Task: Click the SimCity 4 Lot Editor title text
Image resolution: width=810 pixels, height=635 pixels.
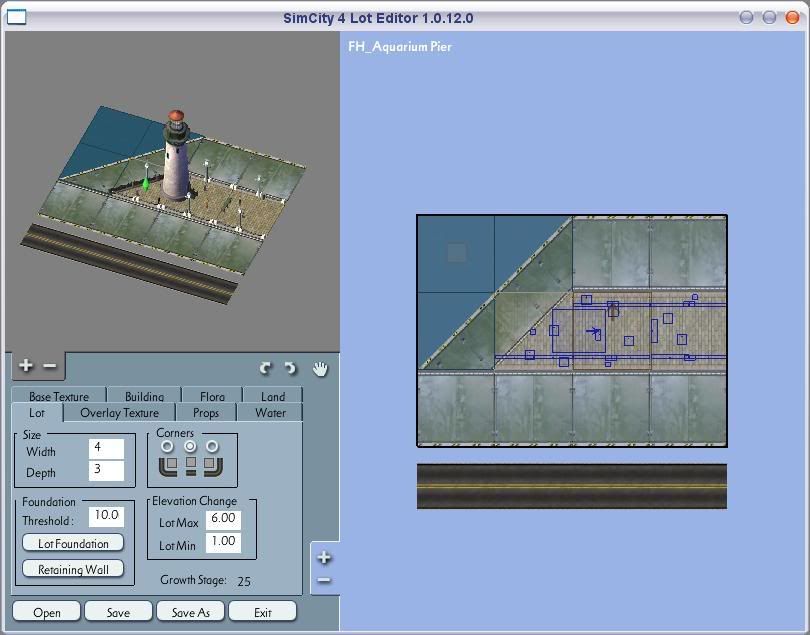Action: pyautogui.click(x=378, y=18)
